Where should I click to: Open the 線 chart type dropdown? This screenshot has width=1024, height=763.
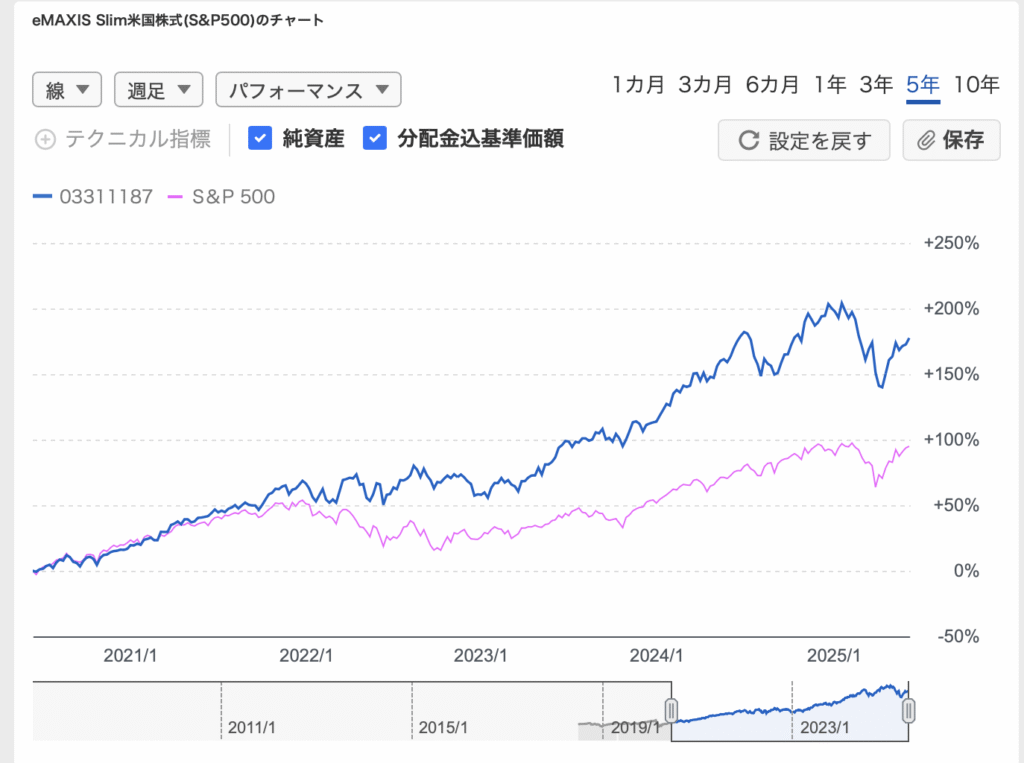point(67,89)
